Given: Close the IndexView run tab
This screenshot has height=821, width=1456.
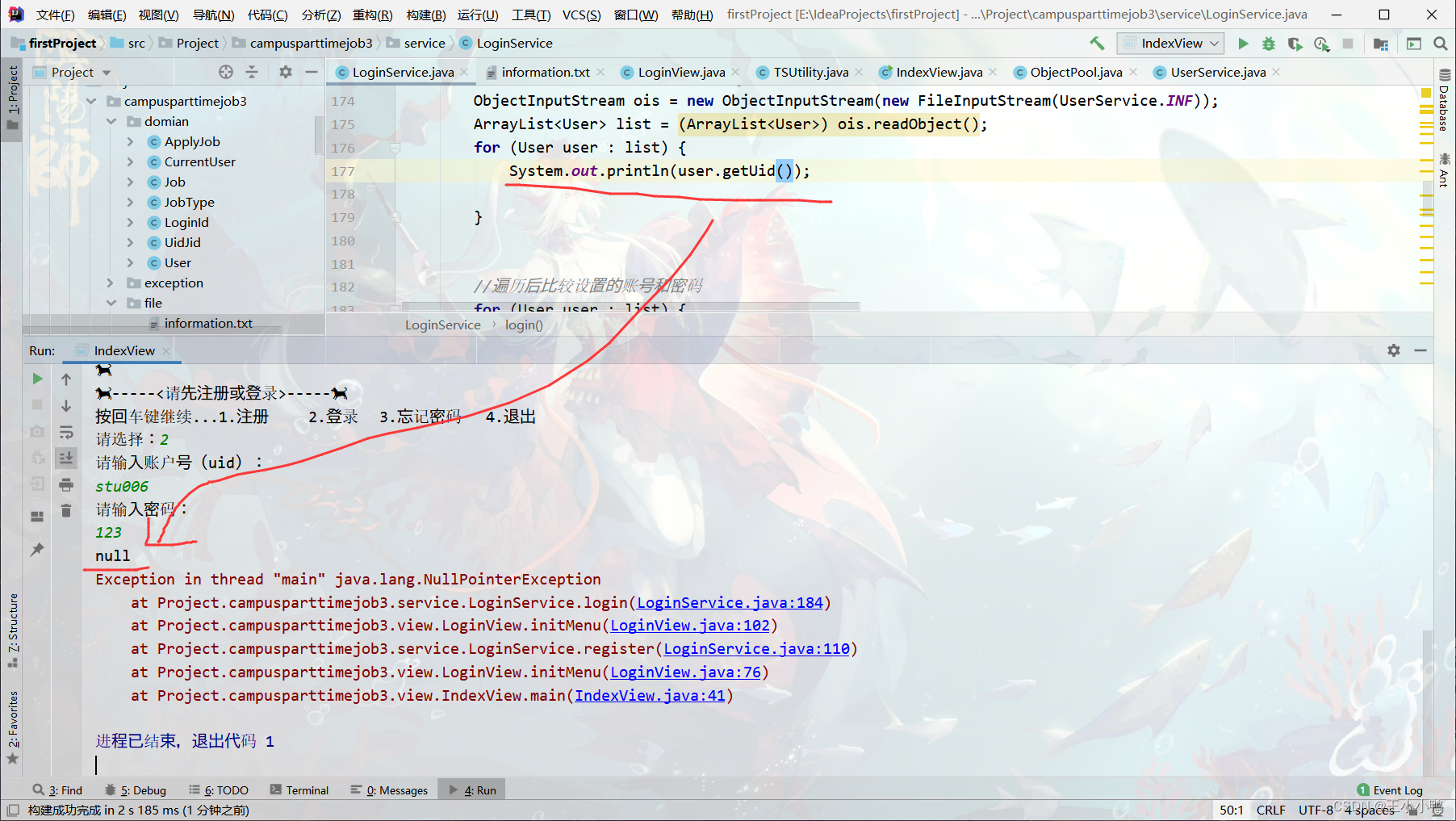Looking at the screenshot, I should (x=166, y=350).
